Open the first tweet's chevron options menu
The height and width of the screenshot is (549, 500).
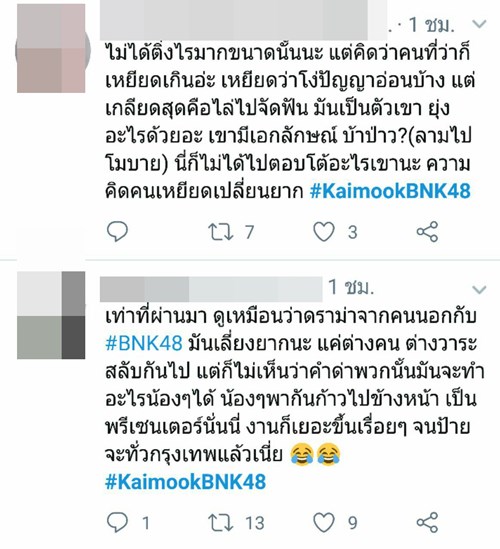tap(479, 24)
